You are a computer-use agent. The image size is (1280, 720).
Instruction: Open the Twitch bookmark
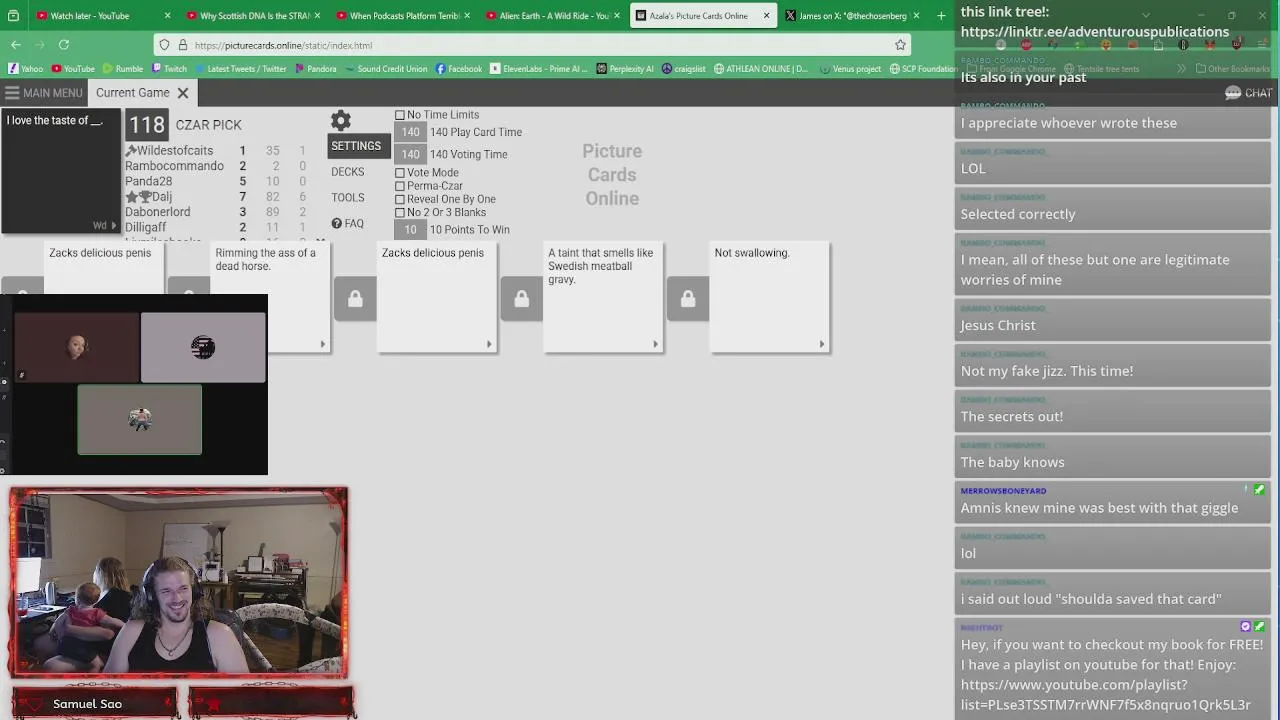[169, 69]
